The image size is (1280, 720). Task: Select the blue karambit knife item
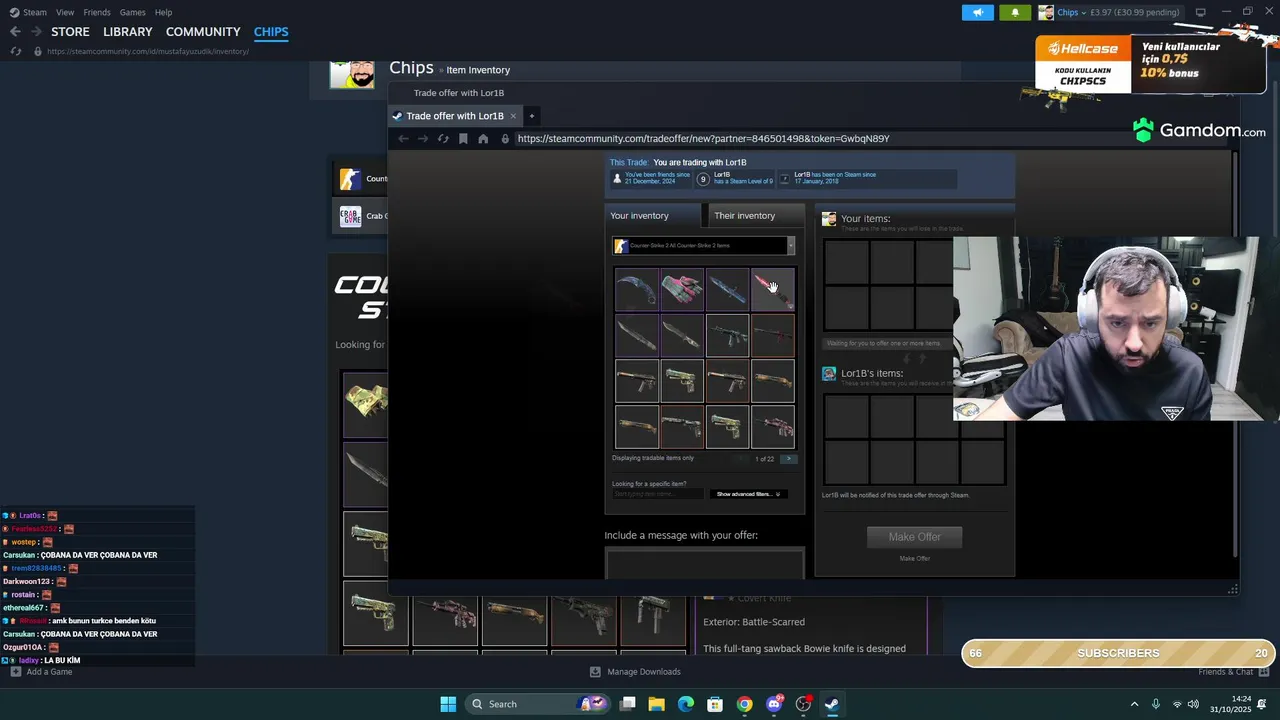tap(637, 290)
